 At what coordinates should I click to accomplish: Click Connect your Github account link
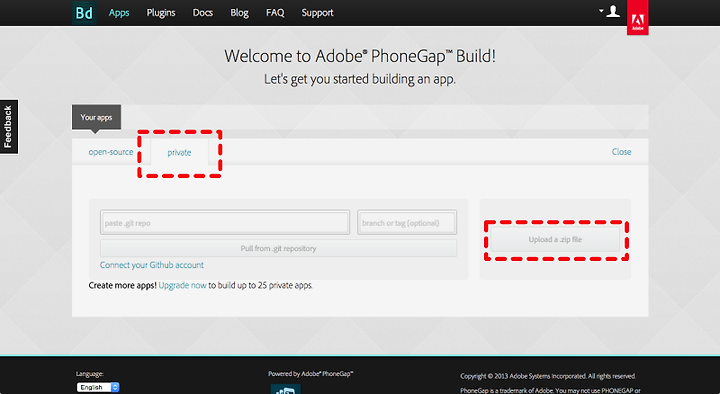152,265
